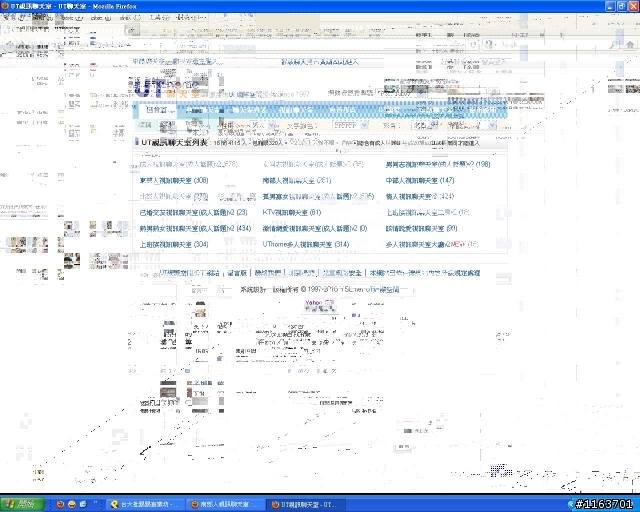Open 男同志視訊聊天室 (198) room
Screen dimensions: 640x512
pos(438,164)
